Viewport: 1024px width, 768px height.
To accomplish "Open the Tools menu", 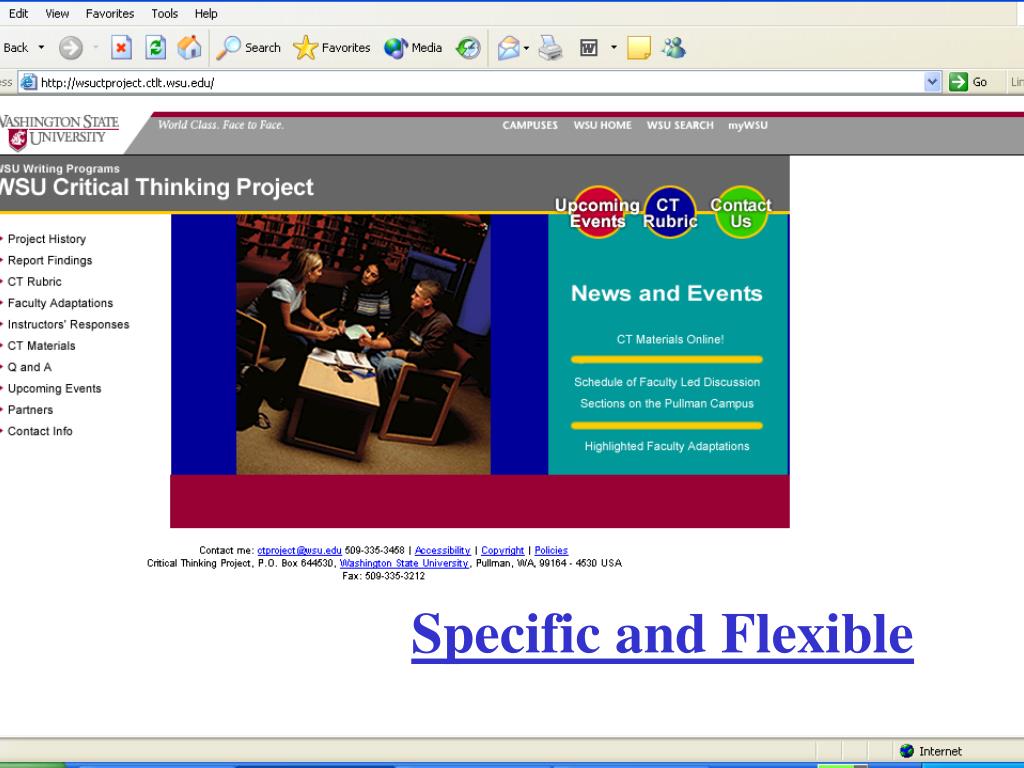I will [164, 13].
